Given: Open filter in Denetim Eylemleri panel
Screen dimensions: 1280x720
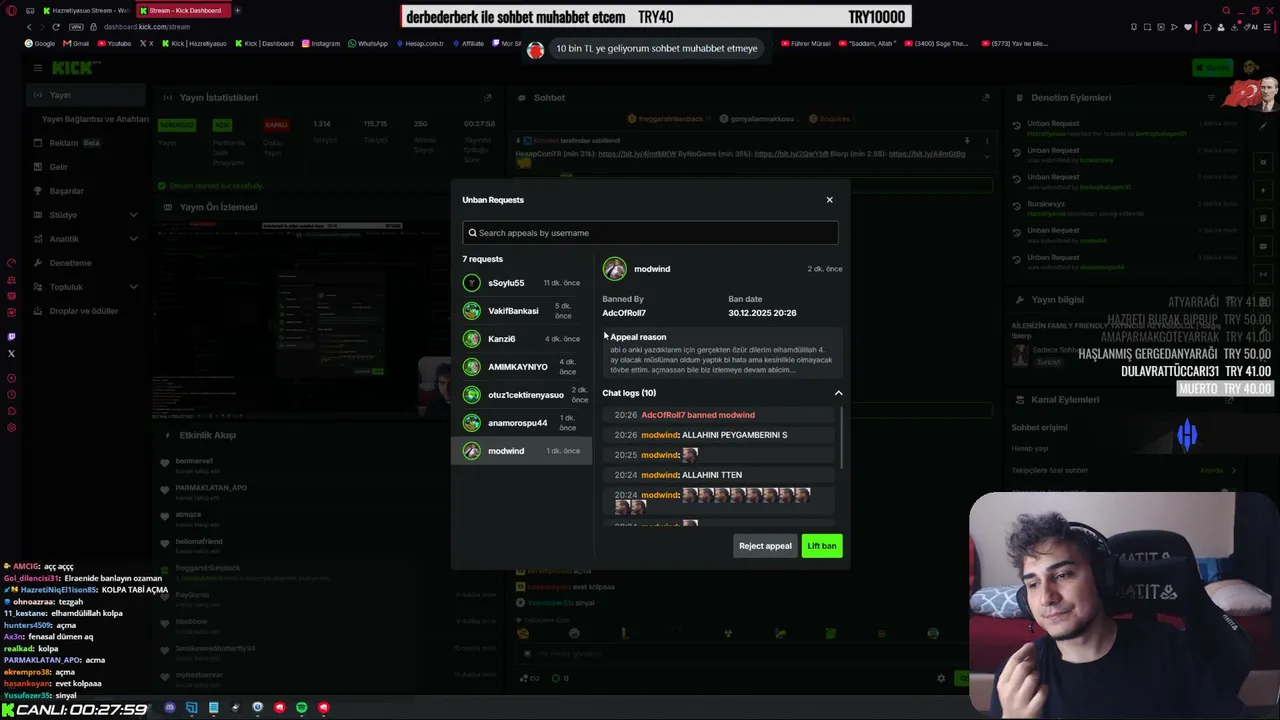Looking at the screenshot, I should 1211,98.
